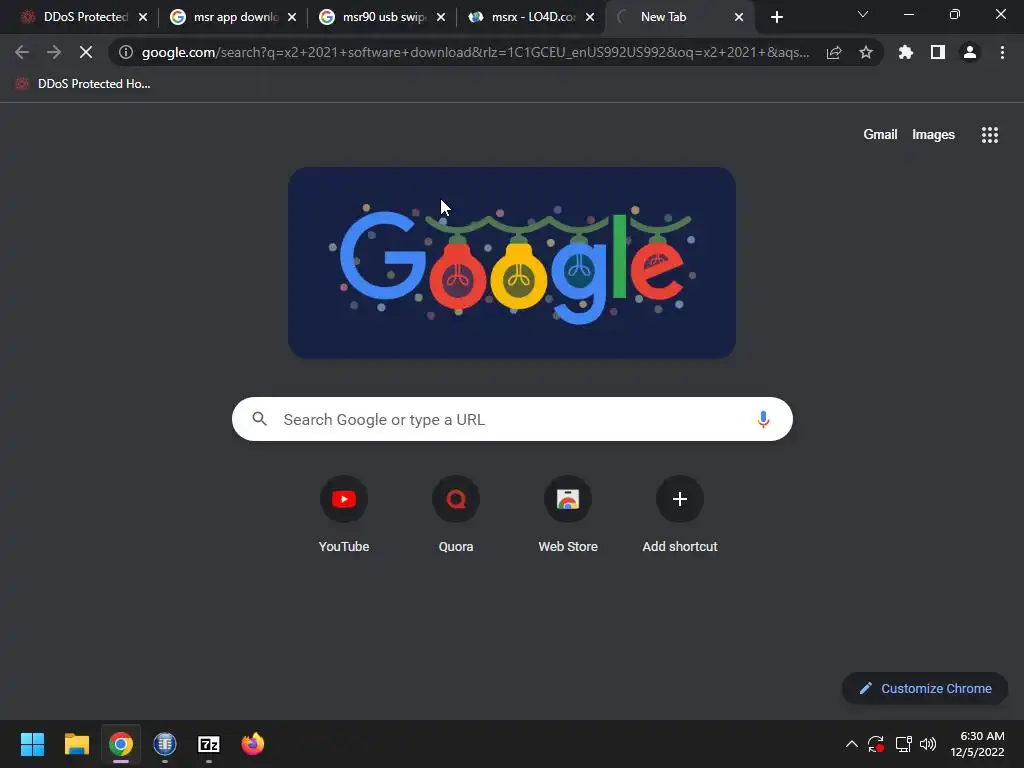This screenshot has height=768, width=1024.
Task: Start voice search with microphone icon
Action: pos(763,419)
